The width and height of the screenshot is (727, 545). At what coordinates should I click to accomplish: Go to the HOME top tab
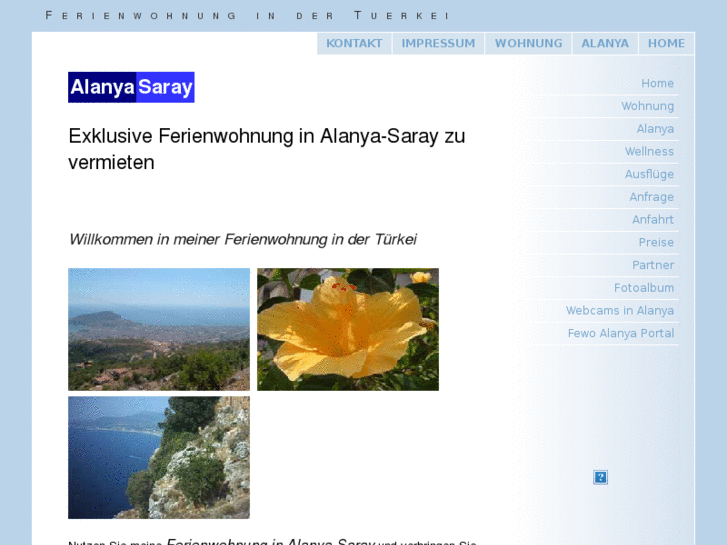coord(666,44)
